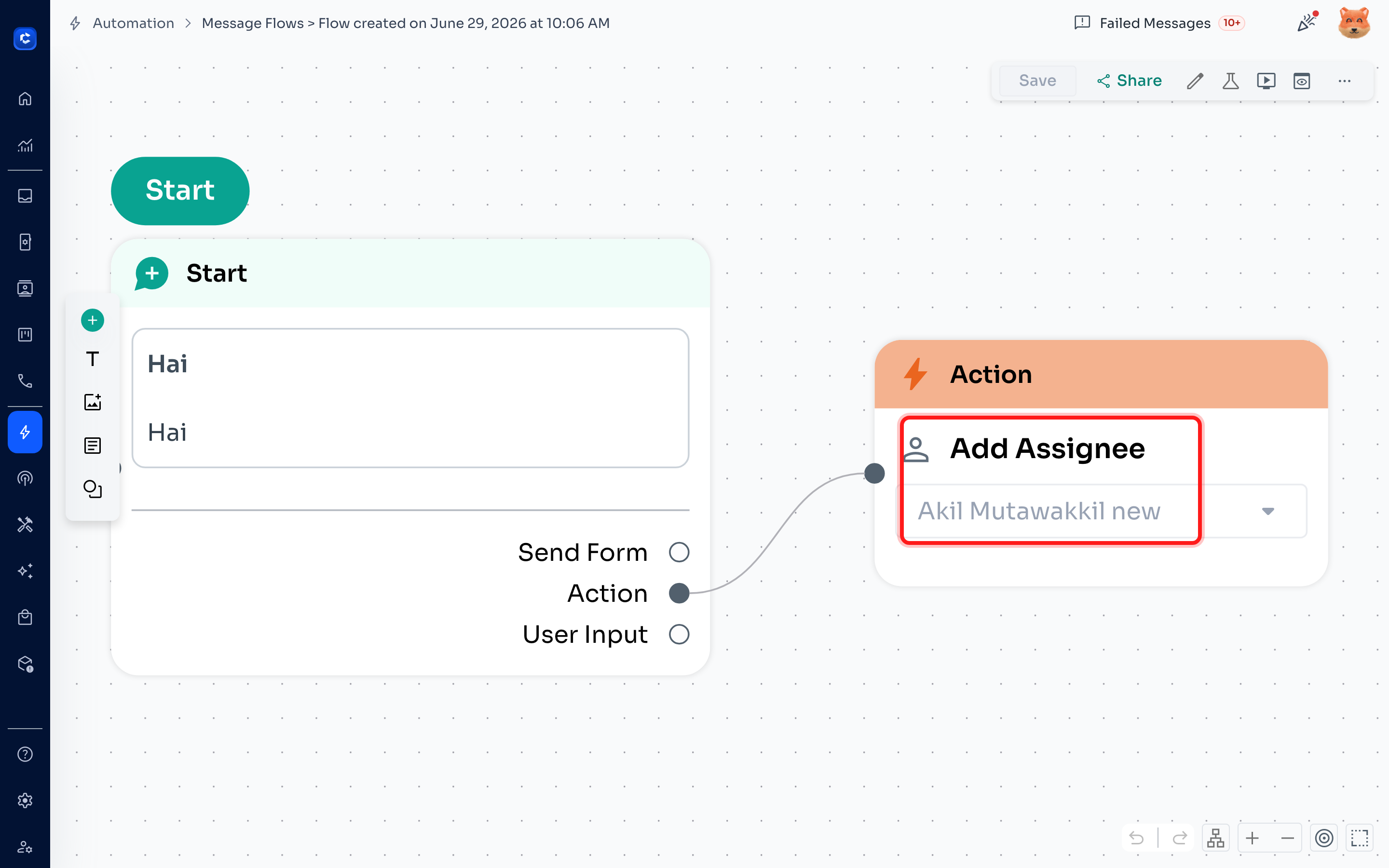The image size is (1389, 868).
Task: Open the analytics chart sidebar icon
Action: coord(25,145)
